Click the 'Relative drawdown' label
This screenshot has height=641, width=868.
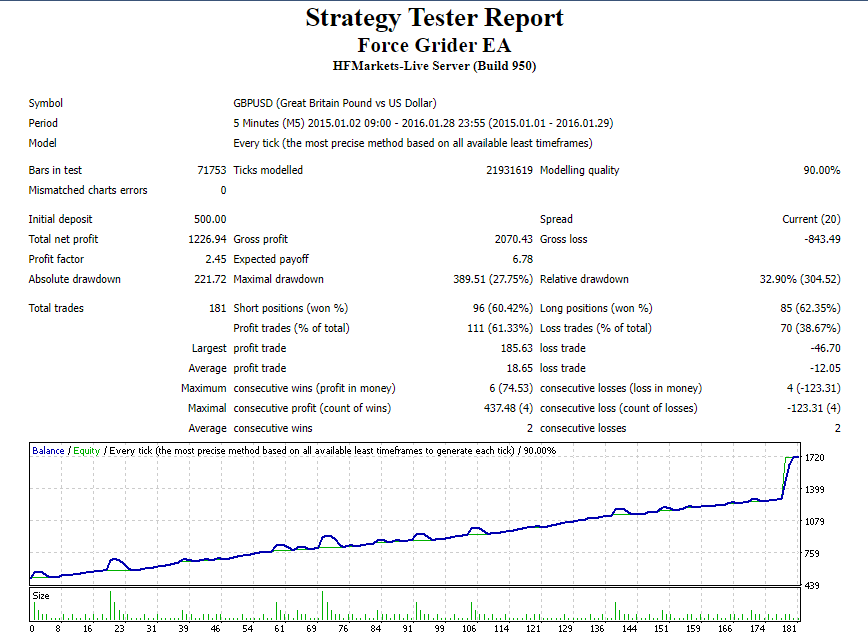click(585, 280)
